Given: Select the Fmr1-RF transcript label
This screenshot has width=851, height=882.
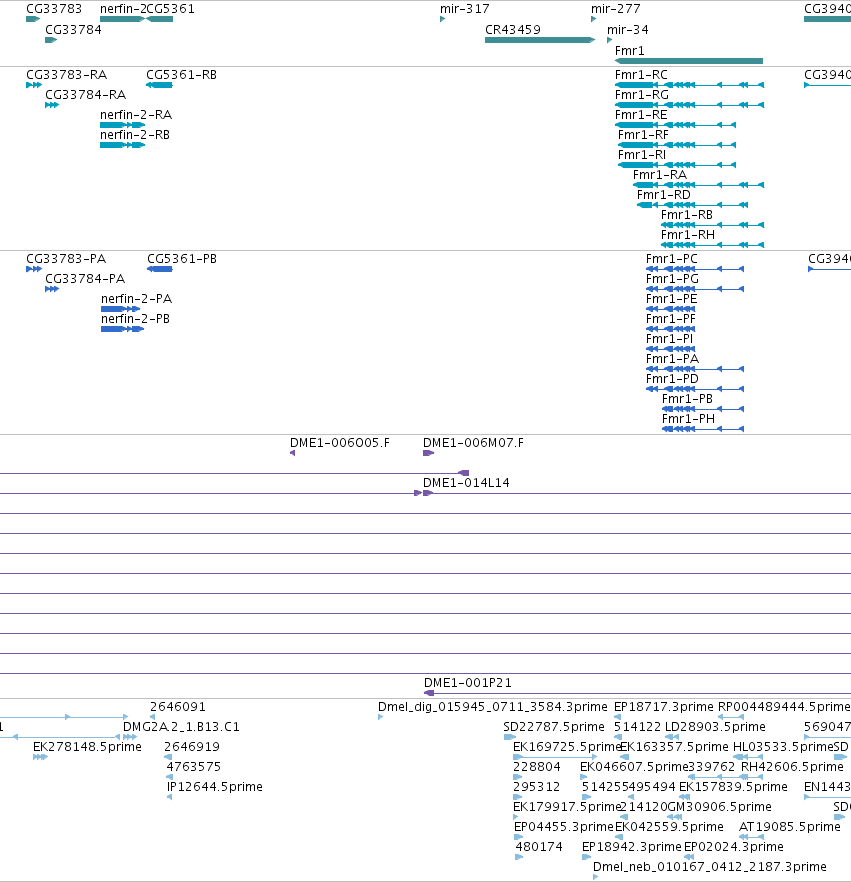Looking at the screenshot, I should 643,135.
